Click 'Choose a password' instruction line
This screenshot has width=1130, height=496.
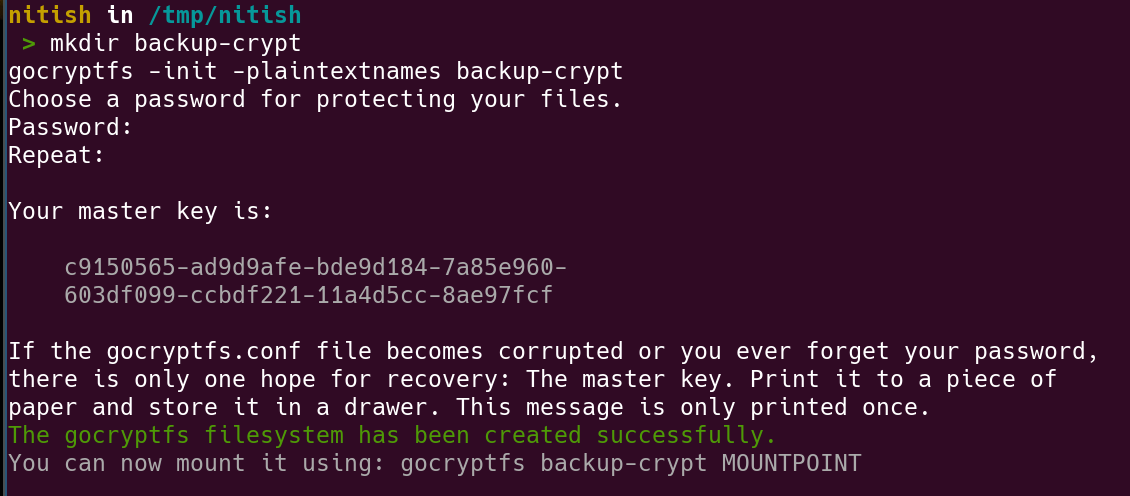point(315,100)
